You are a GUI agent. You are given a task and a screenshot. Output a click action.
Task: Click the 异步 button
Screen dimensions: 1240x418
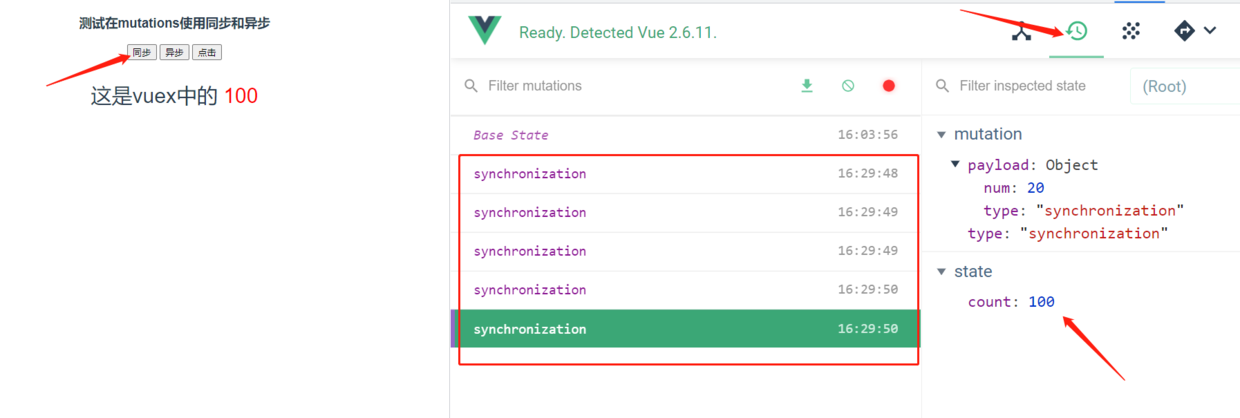click(x=174, y=53)
